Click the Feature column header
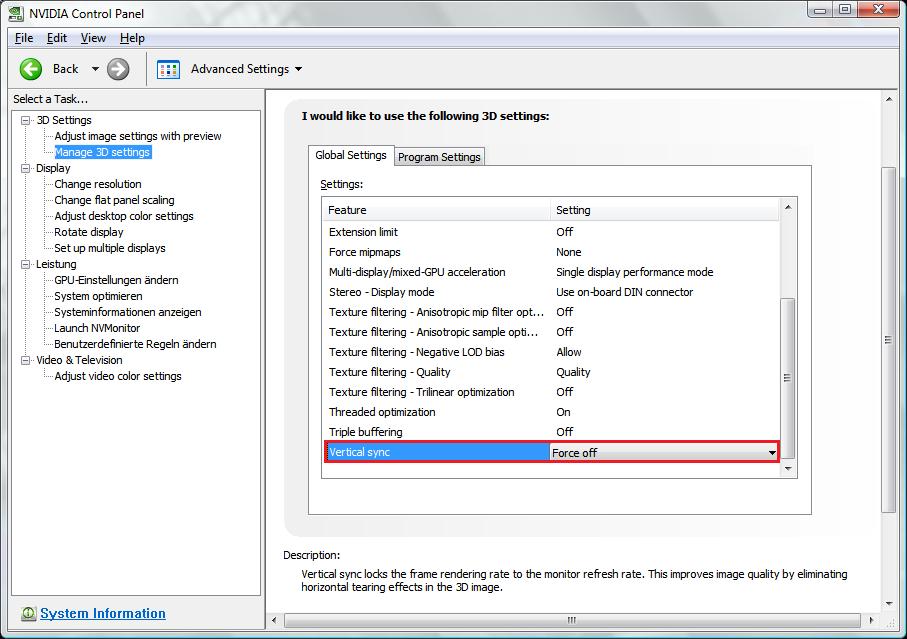This screenshot has width=907, height=639. click(436, 210)
